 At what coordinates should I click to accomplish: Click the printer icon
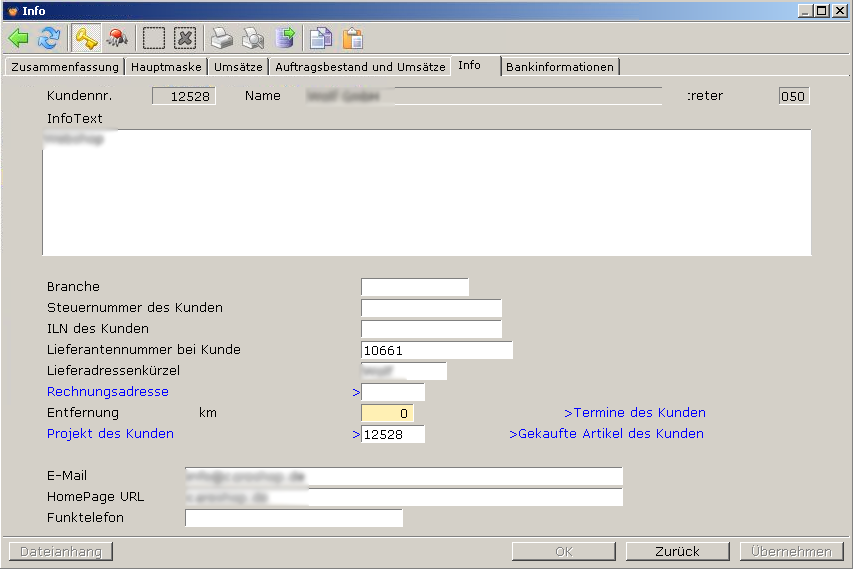coord(221,39)
